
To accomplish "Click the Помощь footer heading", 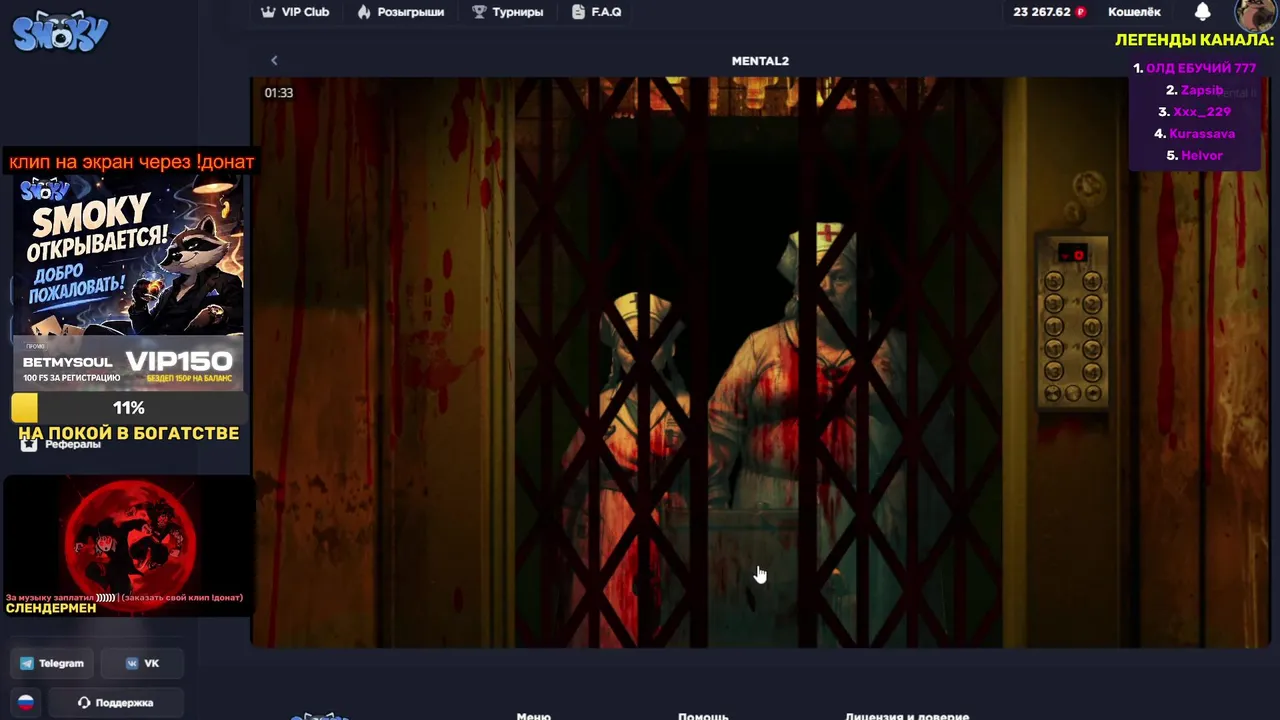I will pos(703,716).
